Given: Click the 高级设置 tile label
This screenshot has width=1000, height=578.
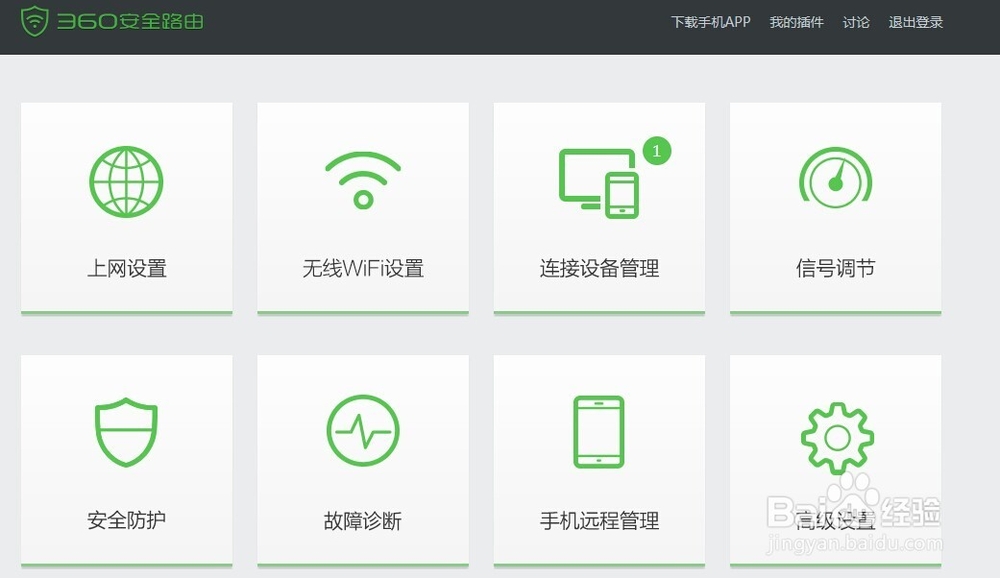Looking at the screenshot, I should [835, 520].
